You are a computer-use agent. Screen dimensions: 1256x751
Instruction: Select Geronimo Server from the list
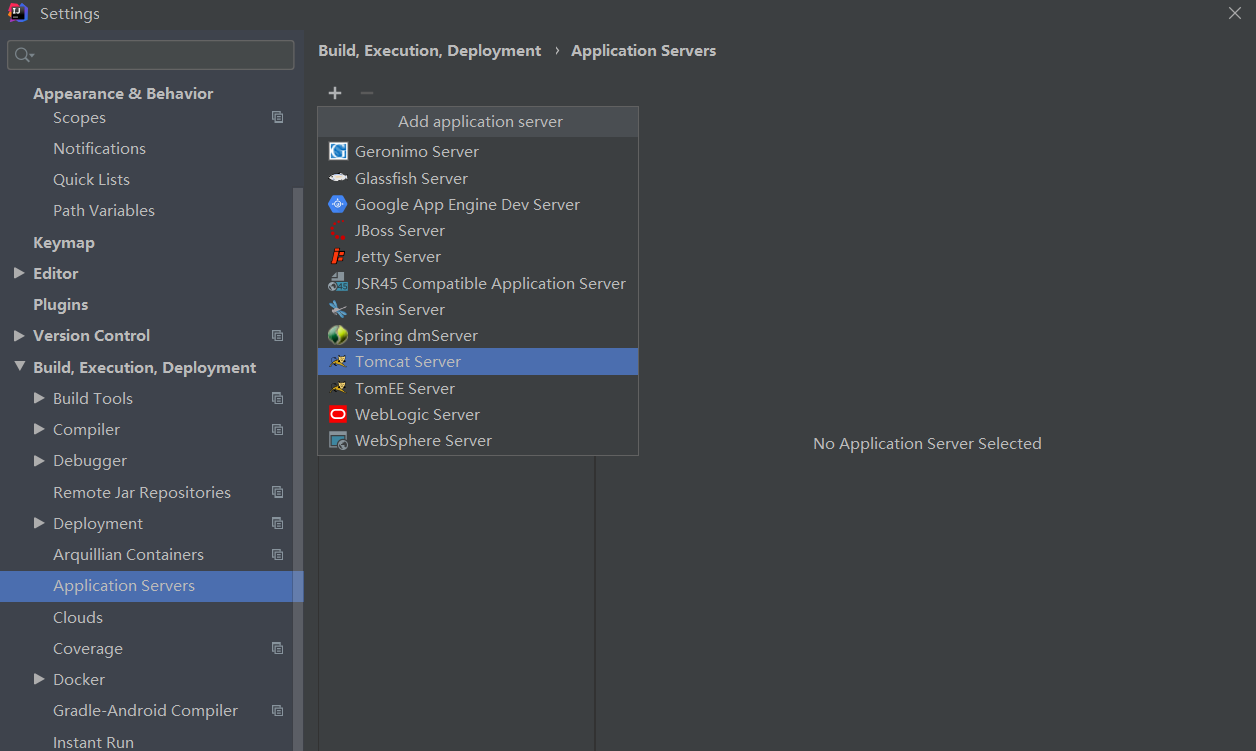(478, 152)
